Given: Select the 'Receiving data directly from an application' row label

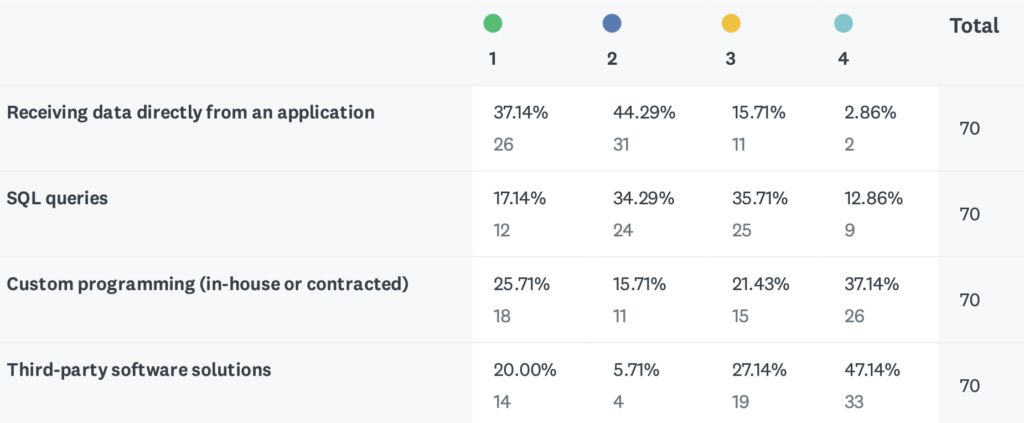Looking at the screenshot, I should point(191,112).
